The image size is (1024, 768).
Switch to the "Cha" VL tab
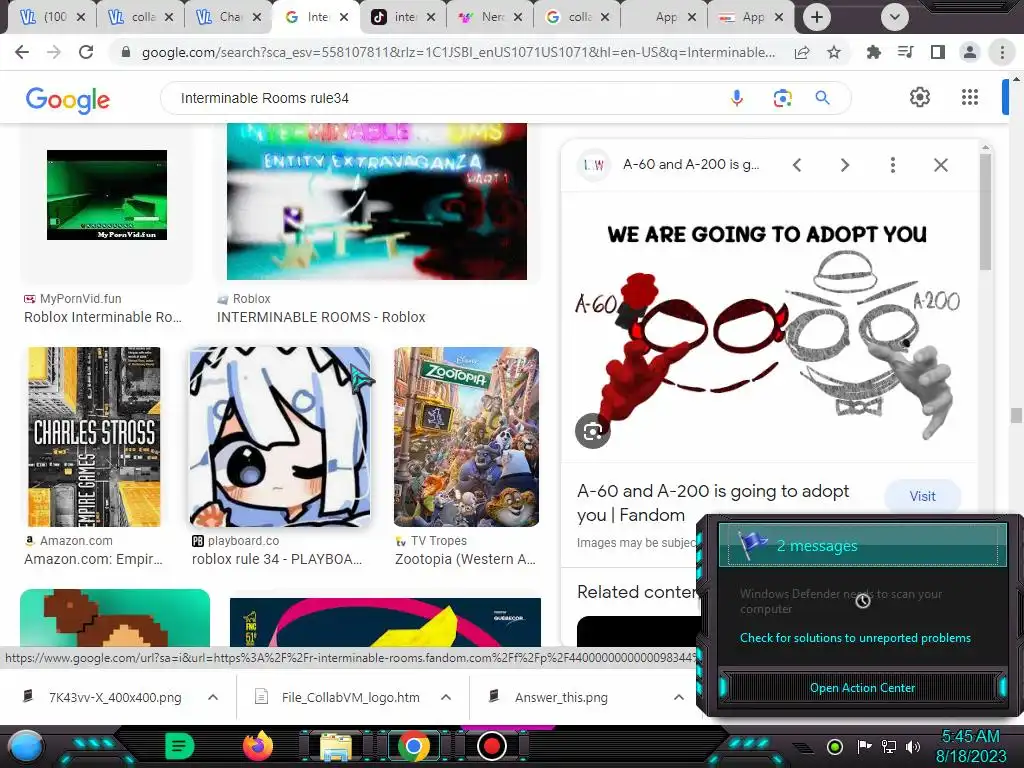pos(227,17)
